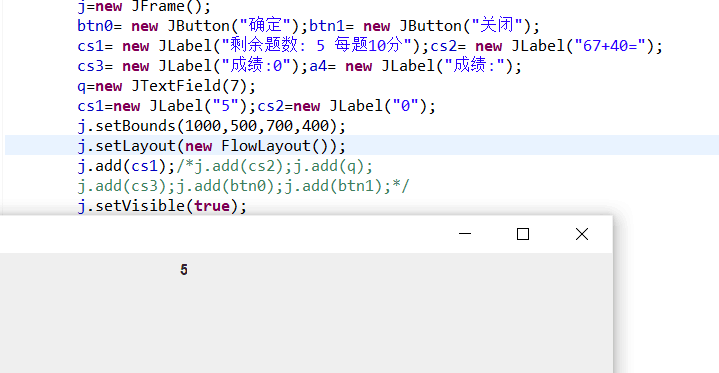Click the true keyword in setVisible
Screen dimensions: 719x373
click(211, 206)
